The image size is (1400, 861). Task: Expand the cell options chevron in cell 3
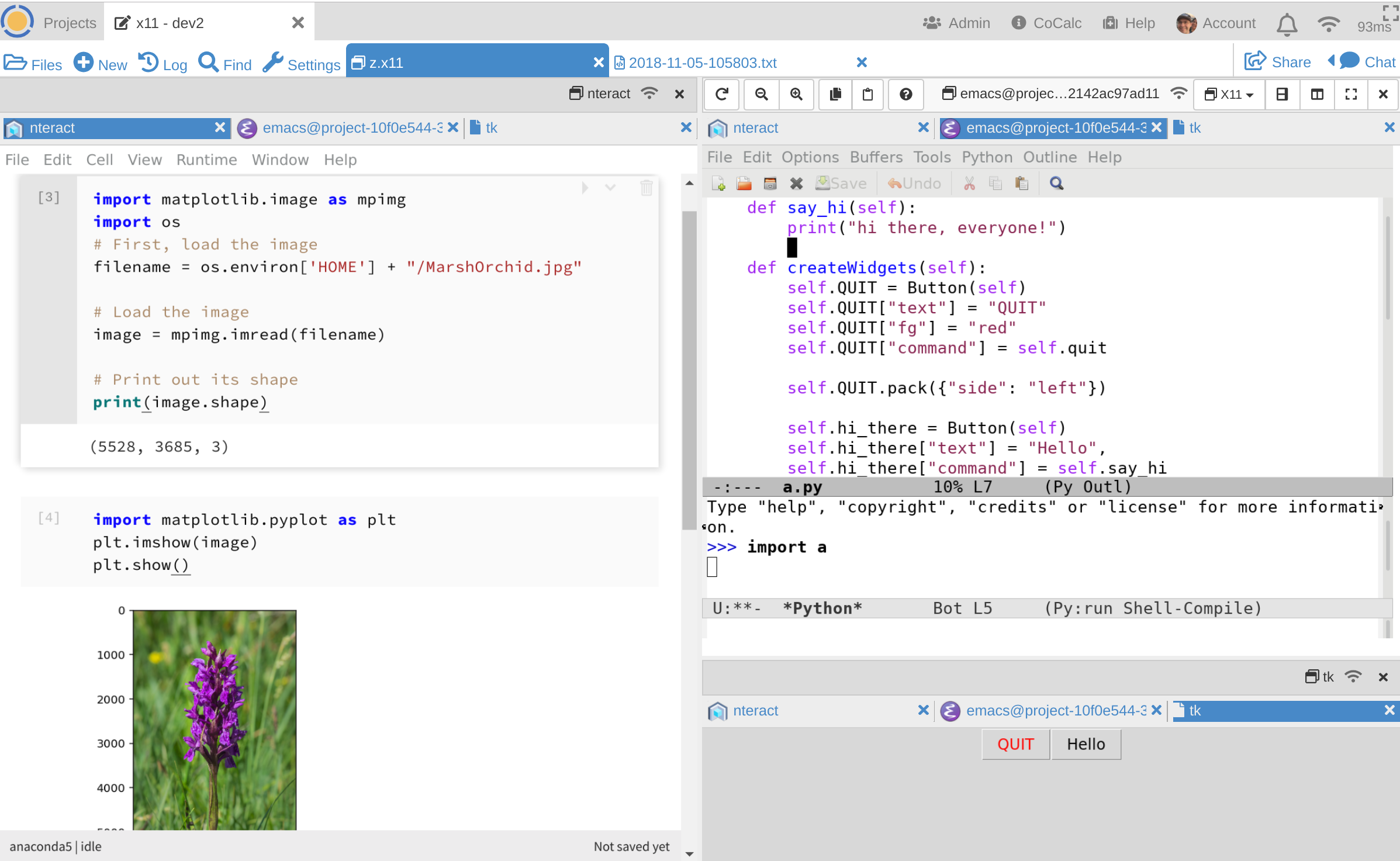coord(610,188)
